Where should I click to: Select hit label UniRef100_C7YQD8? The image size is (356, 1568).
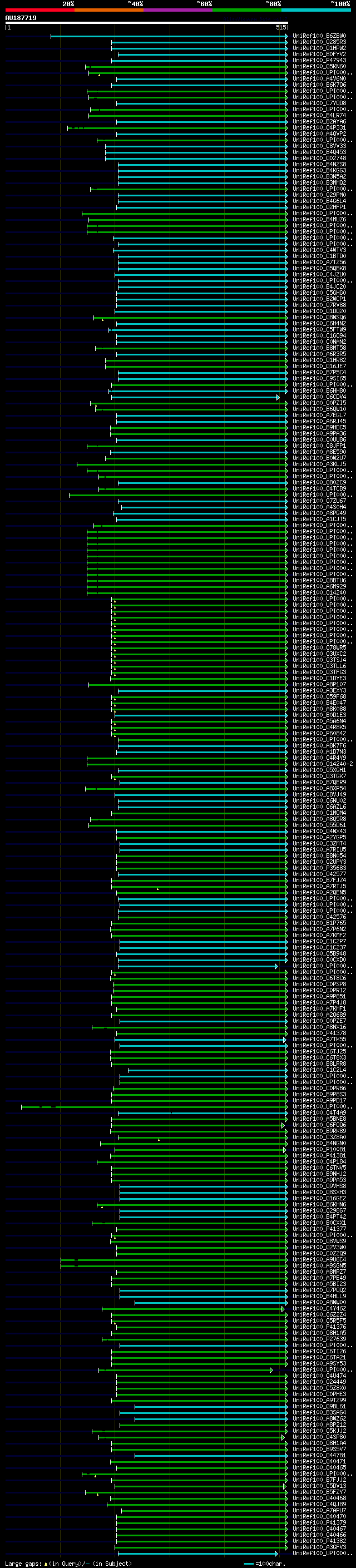(x=319, y=103)
